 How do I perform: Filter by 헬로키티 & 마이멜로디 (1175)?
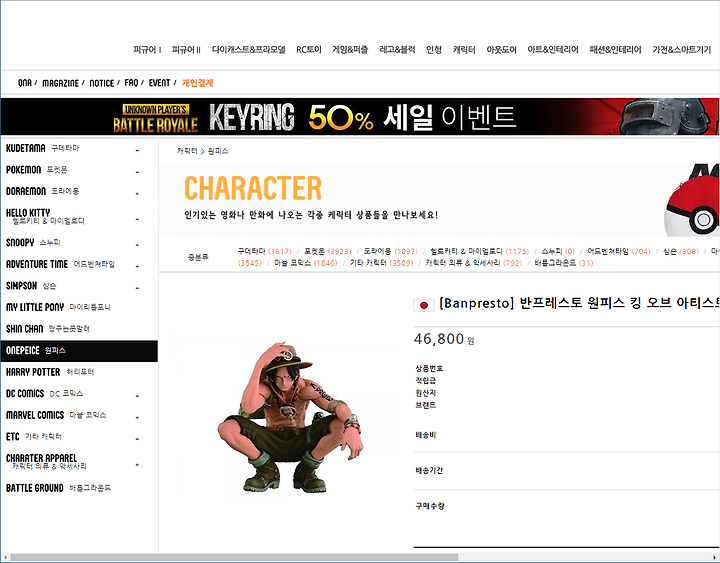pos(479,251)
